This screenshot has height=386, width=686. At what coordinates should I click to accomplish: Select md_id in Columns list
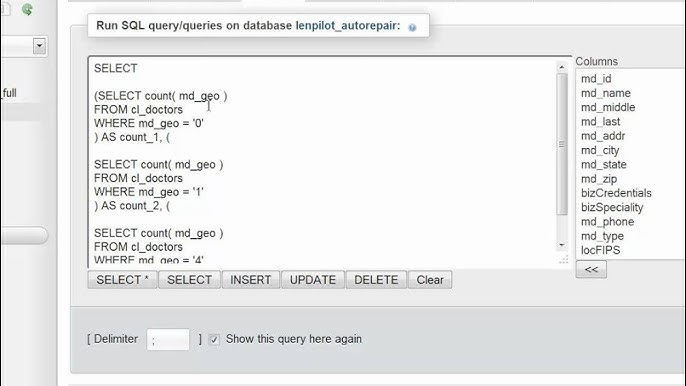[596, 79]
